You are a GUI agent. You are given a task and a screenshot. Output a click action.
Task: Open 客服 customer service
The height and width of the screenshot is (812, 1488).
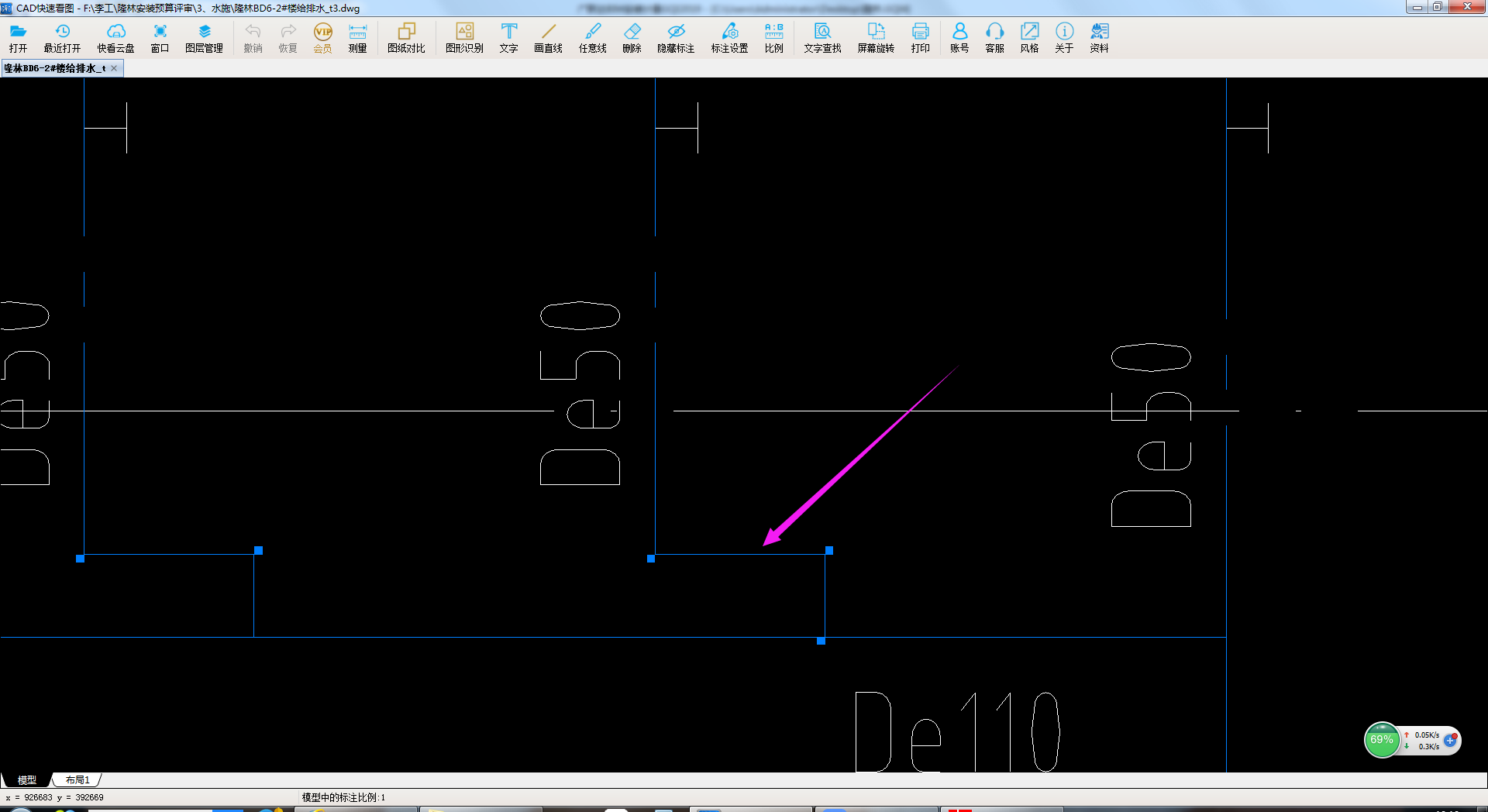click(994, 38)
